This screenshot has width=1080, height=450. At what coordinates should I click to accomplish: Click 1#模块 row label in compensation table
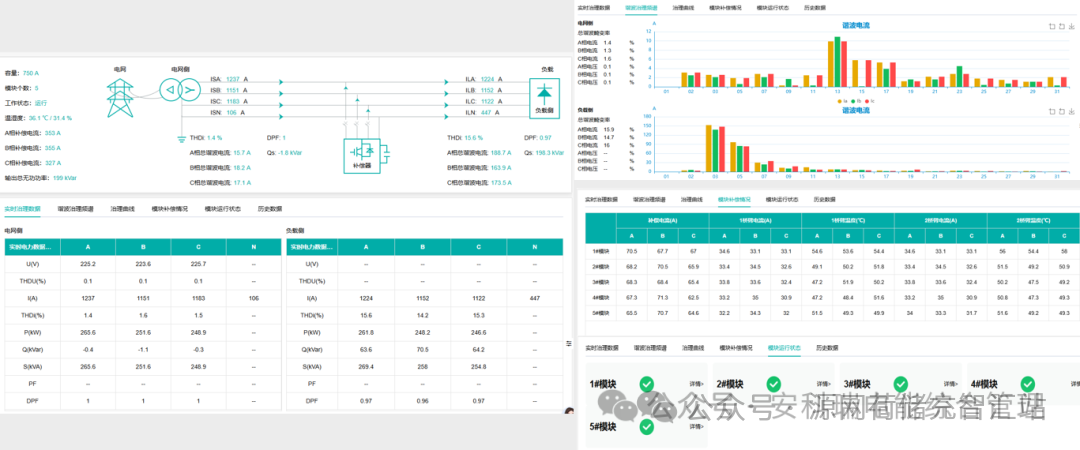click(601, 252)
